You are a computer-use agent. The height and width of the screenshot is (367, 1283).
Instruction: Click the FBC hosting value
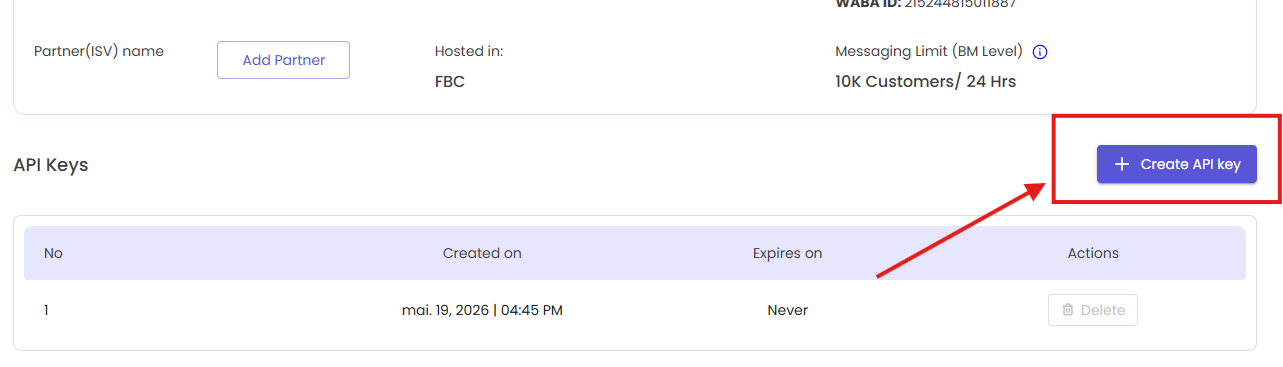450,82
